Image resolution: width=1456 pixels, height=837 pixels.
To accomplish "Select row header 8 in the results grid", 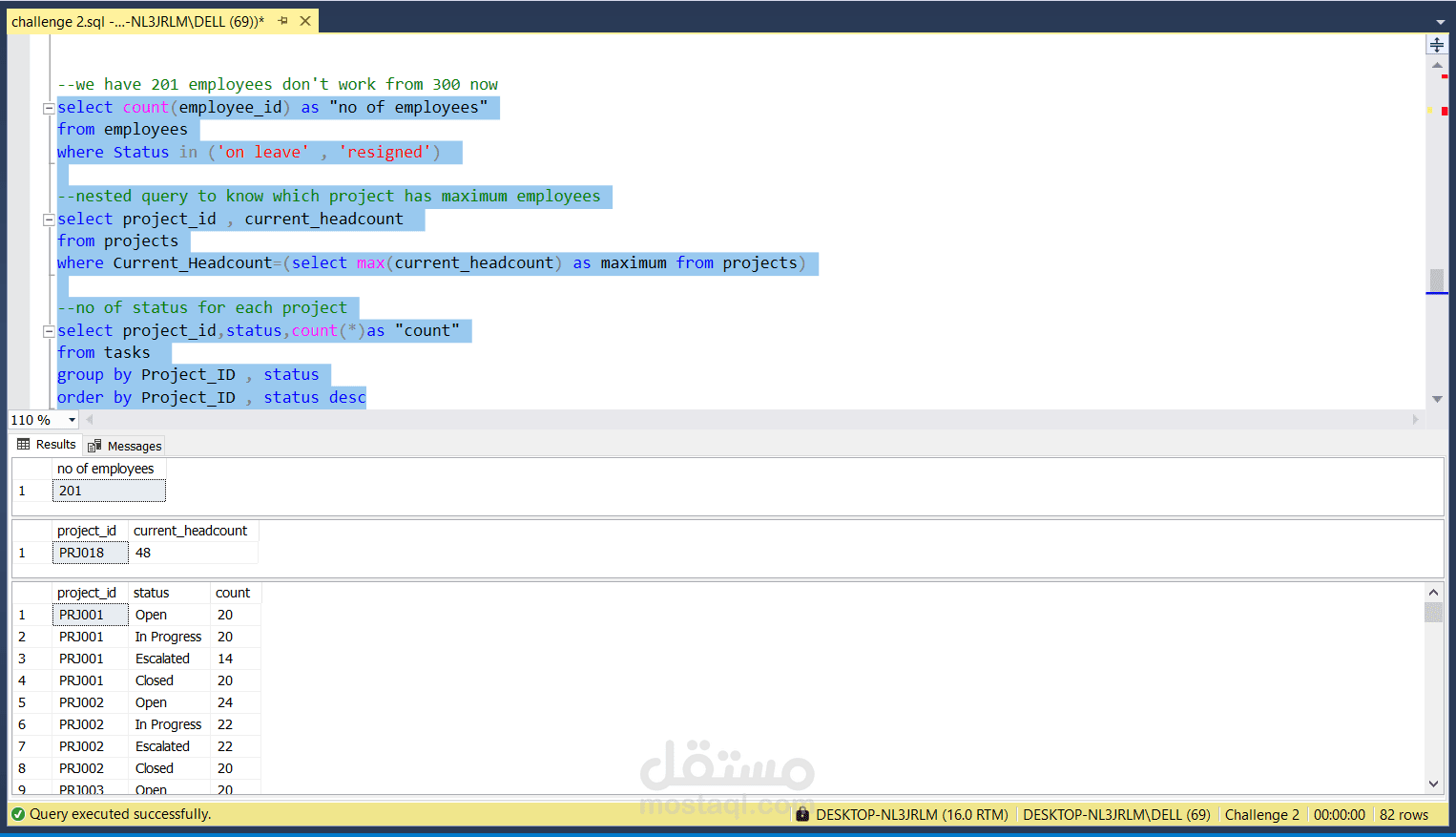I will coord(31,768).
